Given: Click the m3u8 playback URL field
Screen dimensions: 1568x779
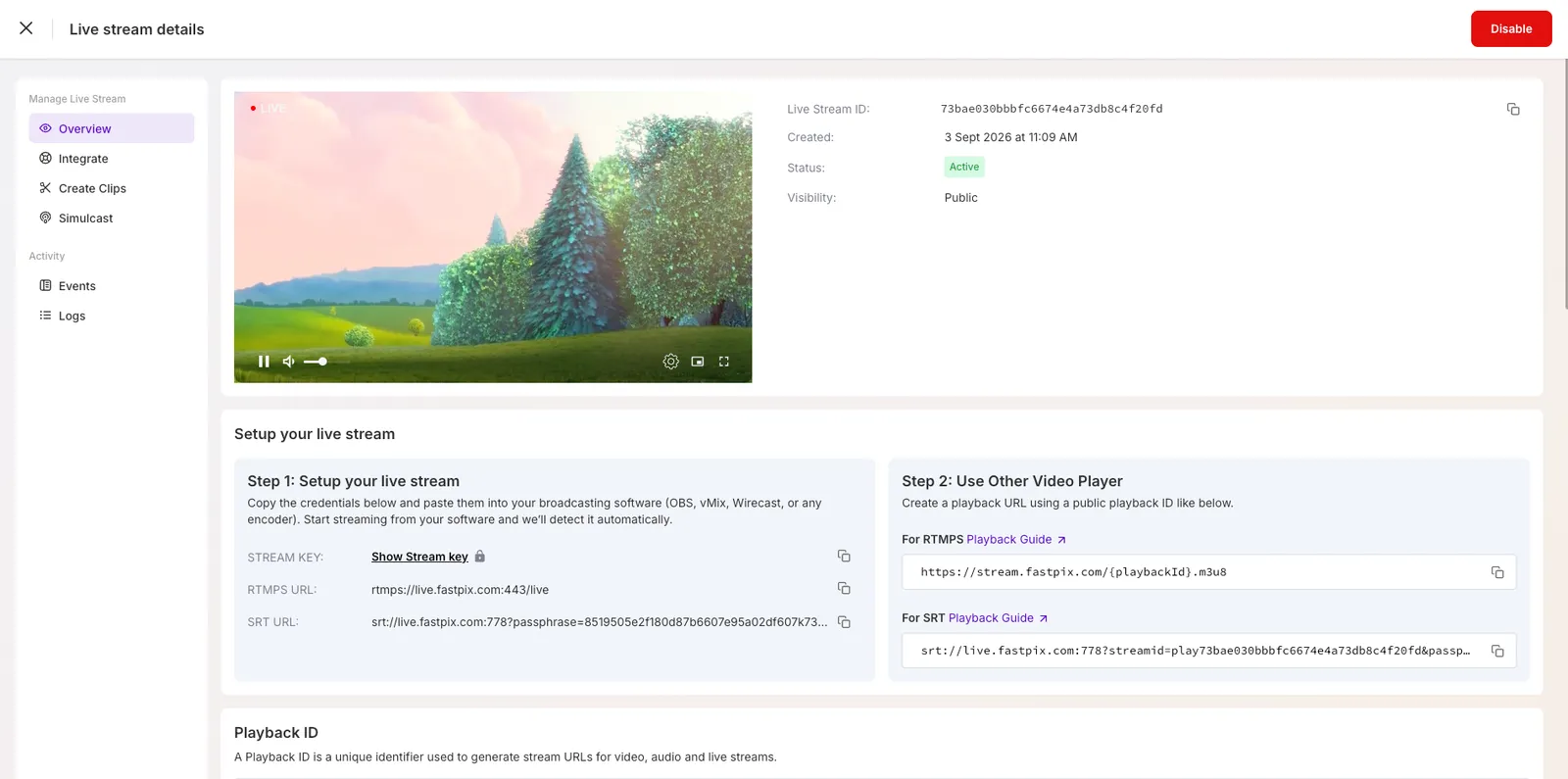Looking at the screenshot, I should point(1208,572).
